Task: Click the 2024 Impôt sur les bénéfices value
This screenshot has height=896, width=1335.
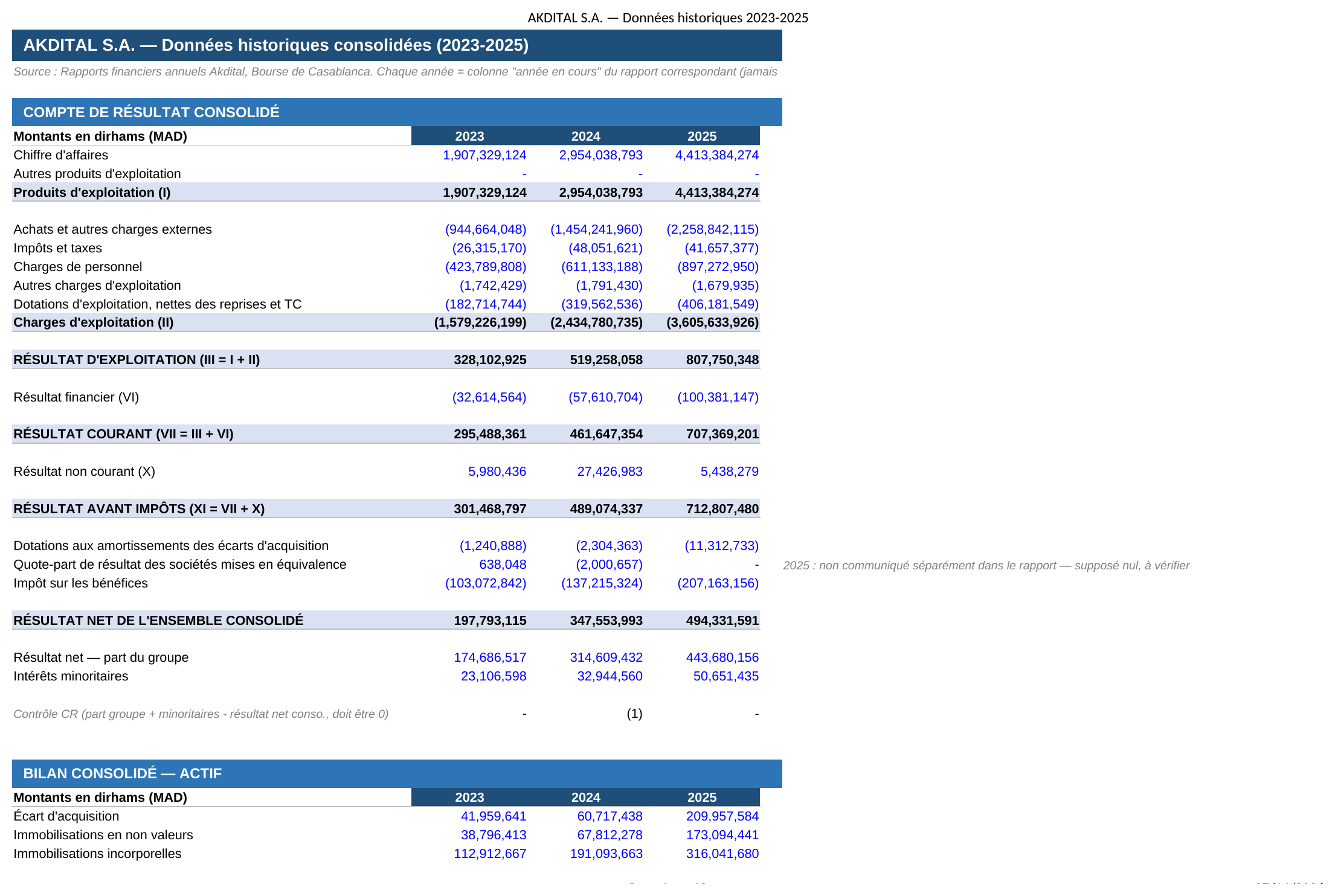Action: (602, 583)
